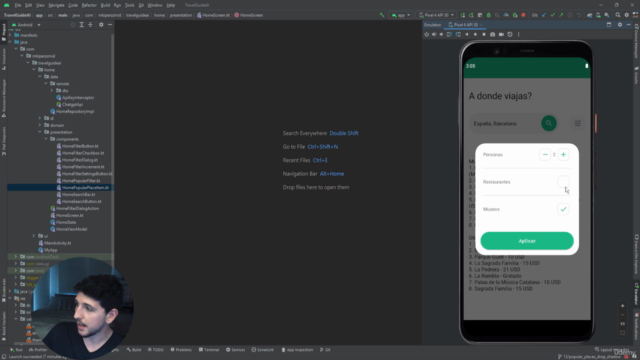Decrease Personas count with minus button

pos(545,155)
